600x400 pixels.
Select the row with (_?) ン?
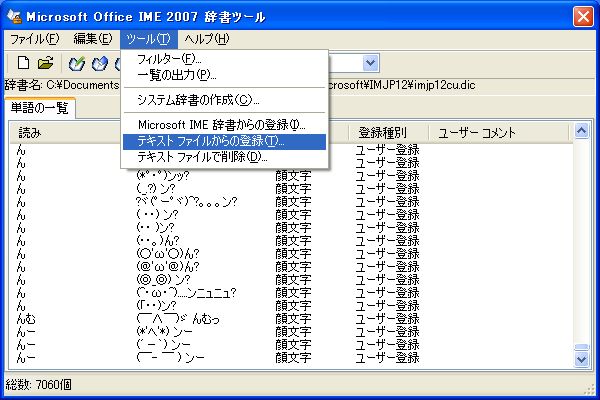292,189
